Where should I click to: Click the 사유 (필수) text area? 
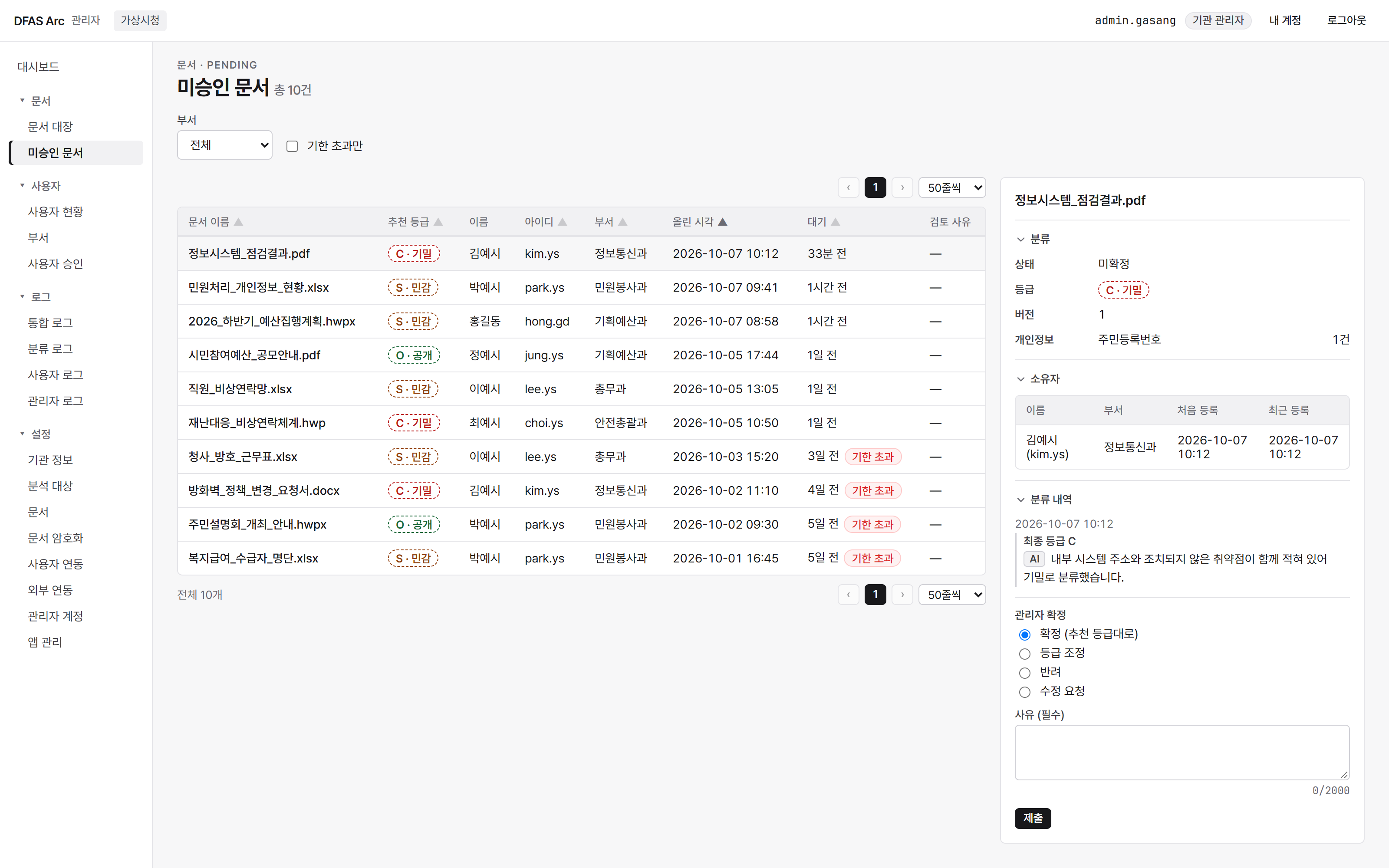point(1182,752)
